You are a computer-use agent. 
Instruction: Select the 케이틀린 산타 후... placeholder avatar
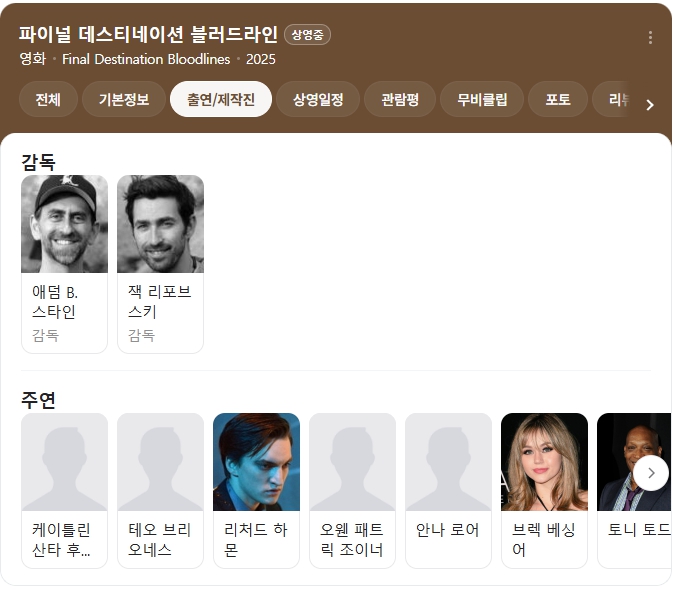coord(64,462)
